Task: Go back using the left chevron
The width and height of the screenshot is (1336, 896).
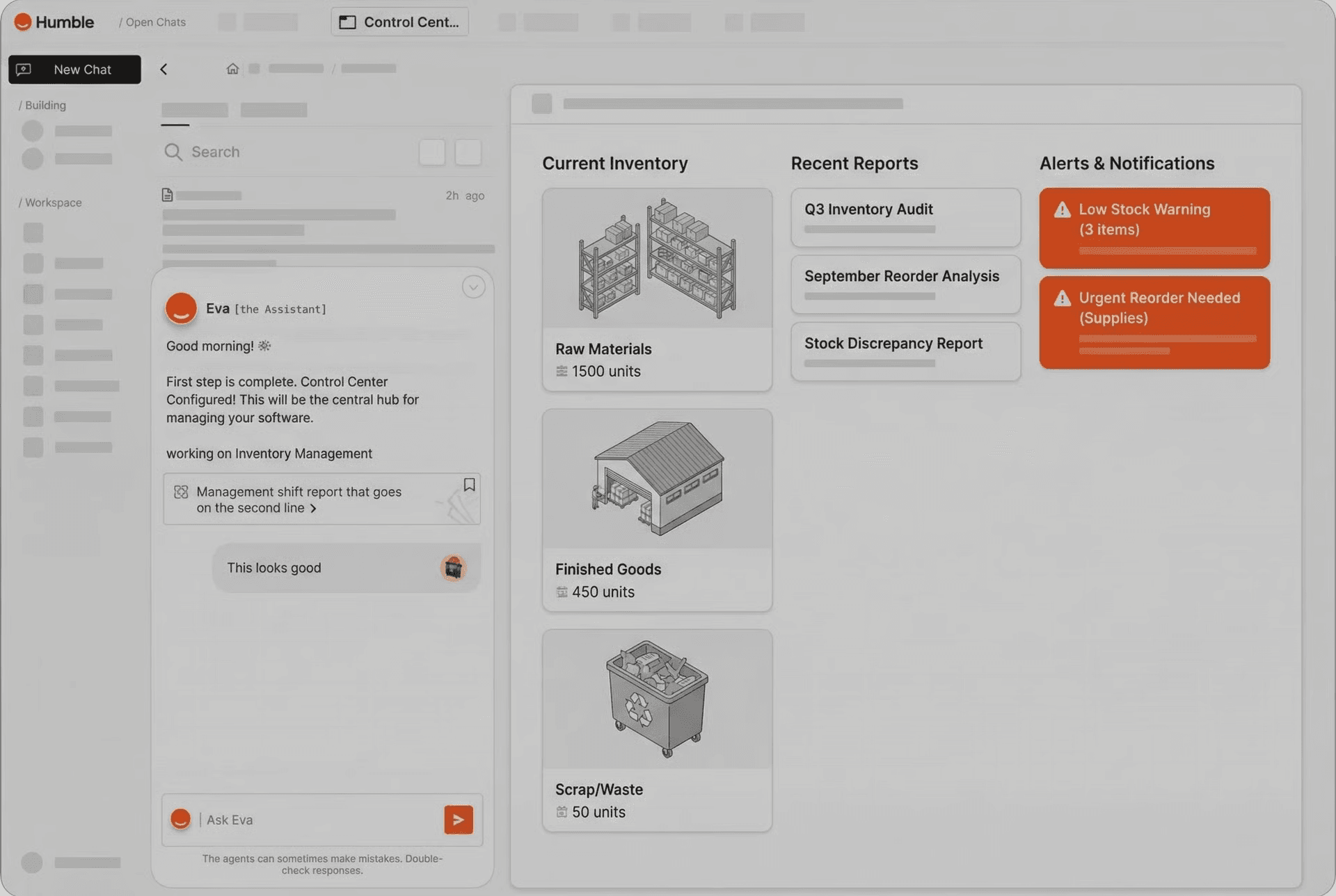Action: 164,69
